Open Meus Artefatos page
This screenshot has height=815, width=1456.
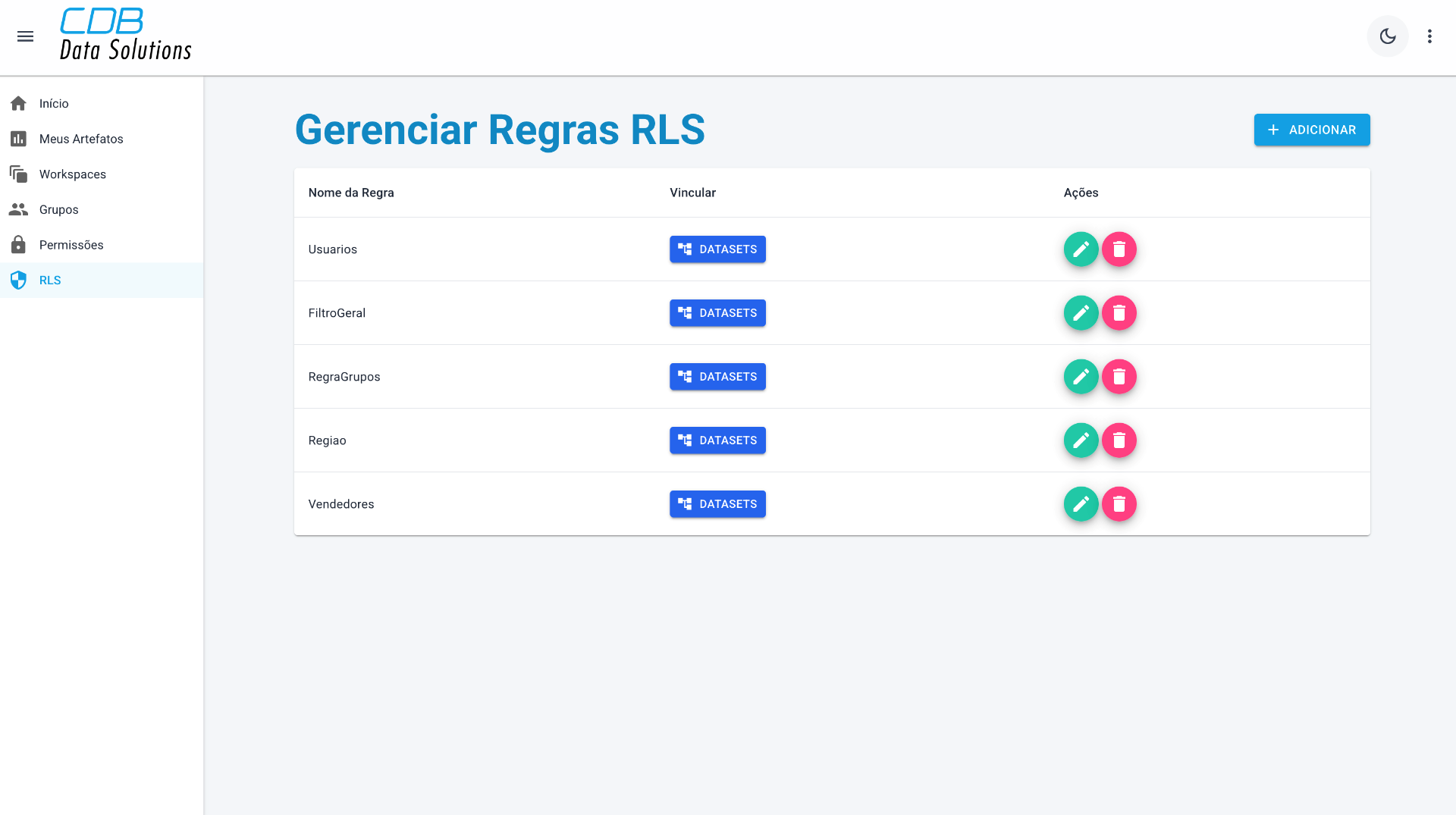pyautogui.click(x=80, y=139)
